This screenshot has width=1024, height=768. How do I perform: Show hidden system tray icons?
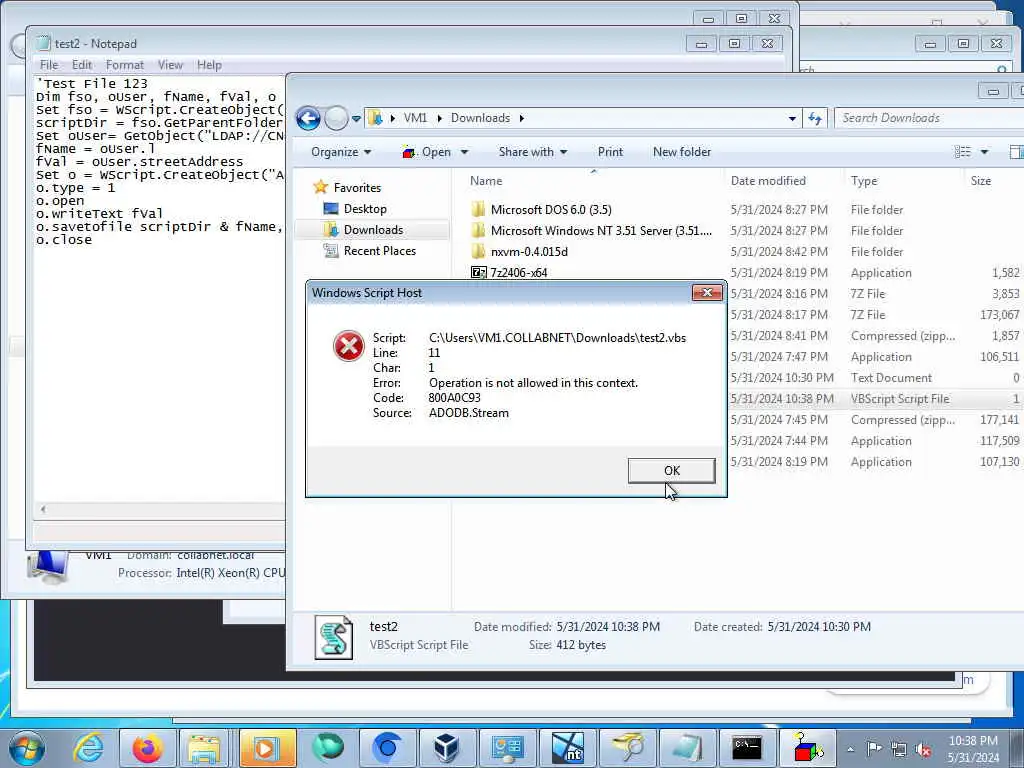point(850,749)
